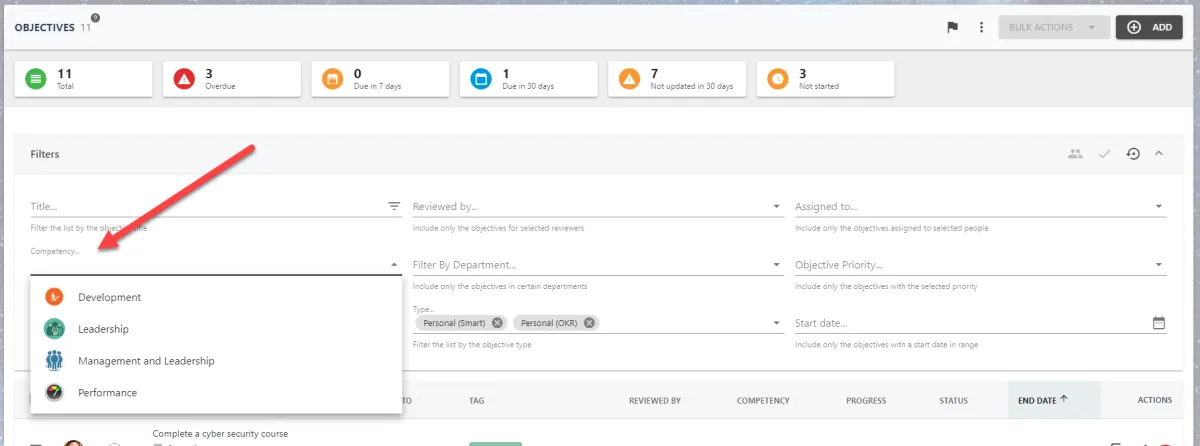Open the Assigned to dropdown
1200x446 pixels.
pyautogui.click(x=980, y=207)
